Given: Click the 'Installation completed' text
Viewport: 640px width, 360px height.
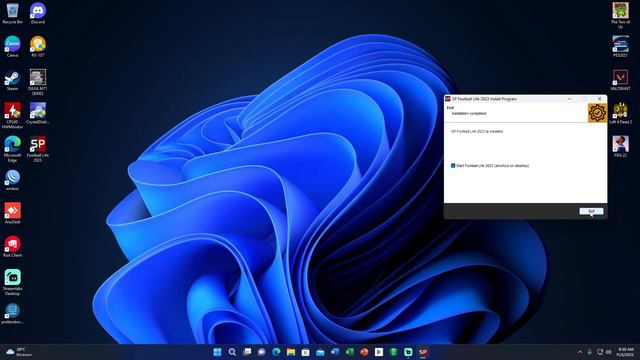Looking at the screenshot, I should pos(469,113).
